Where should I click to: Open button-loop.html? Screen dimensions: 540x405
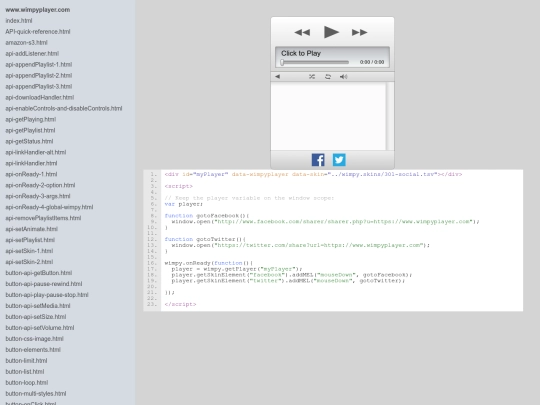click(27, 383)
